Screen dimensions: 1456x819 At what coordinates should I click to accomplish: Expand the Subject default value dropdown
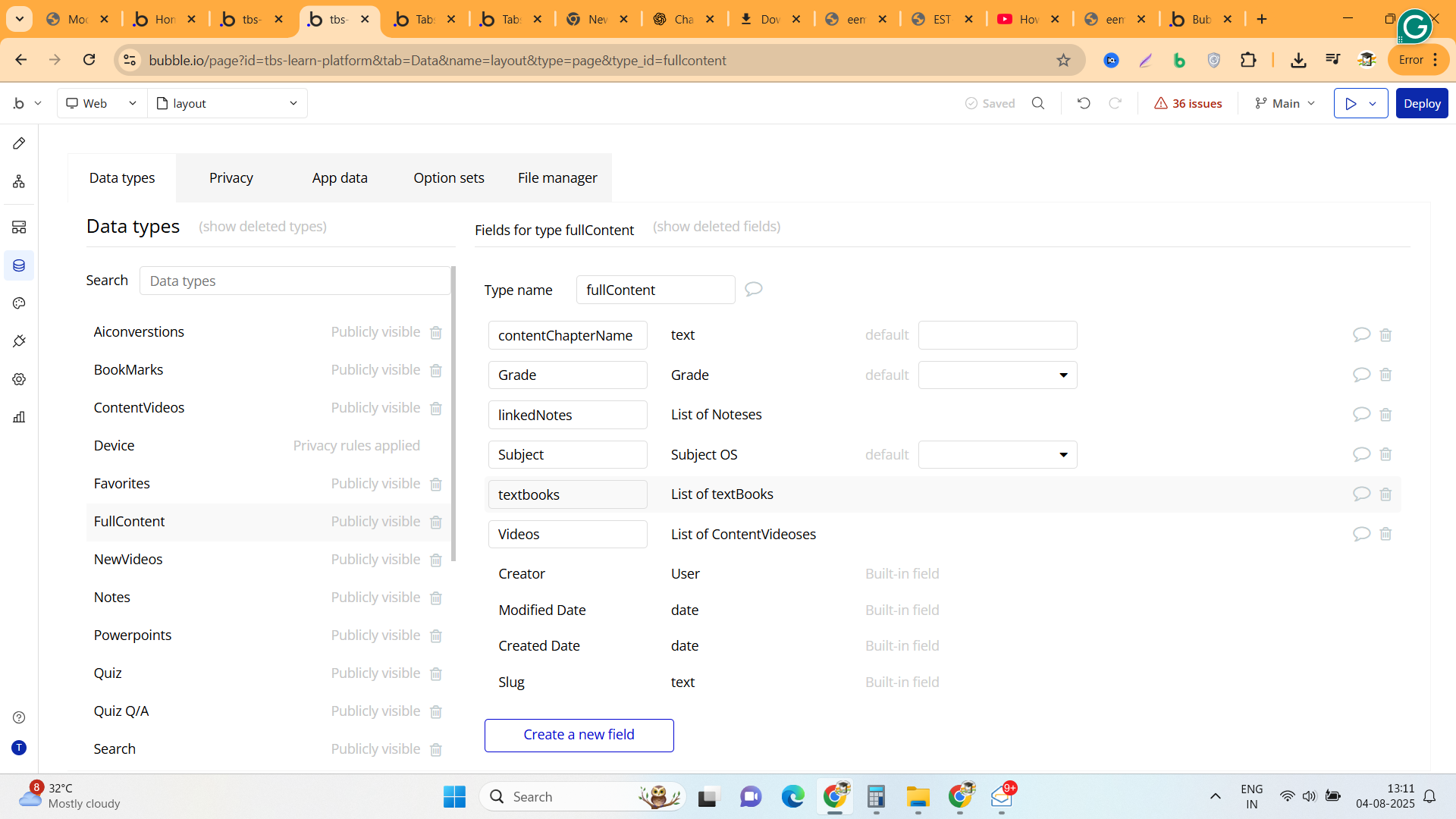(997, 455)
